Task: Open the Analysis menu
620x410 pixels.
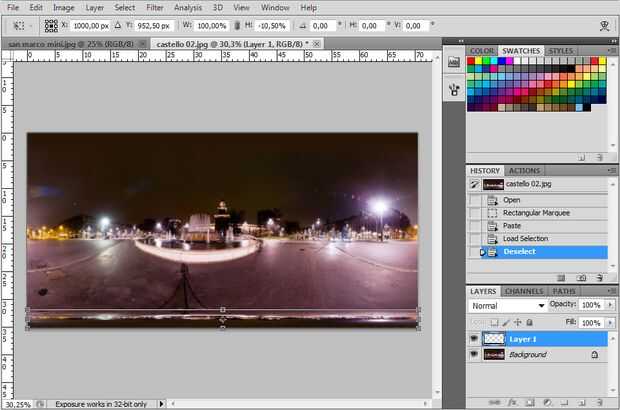Action: tap(188, 8)
